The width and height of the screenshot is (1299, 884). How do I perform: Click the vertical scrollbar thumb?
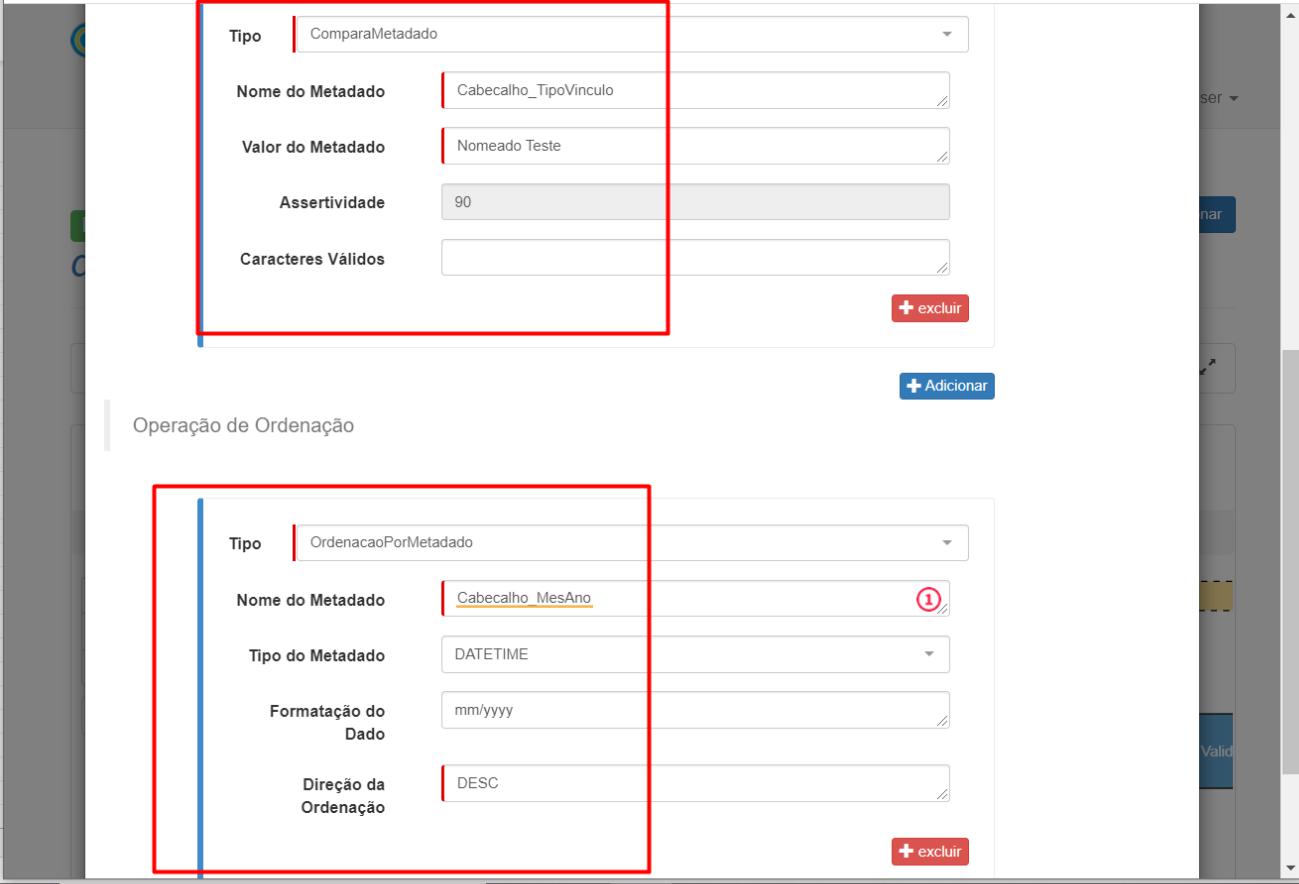click(x=1290, y=560)
